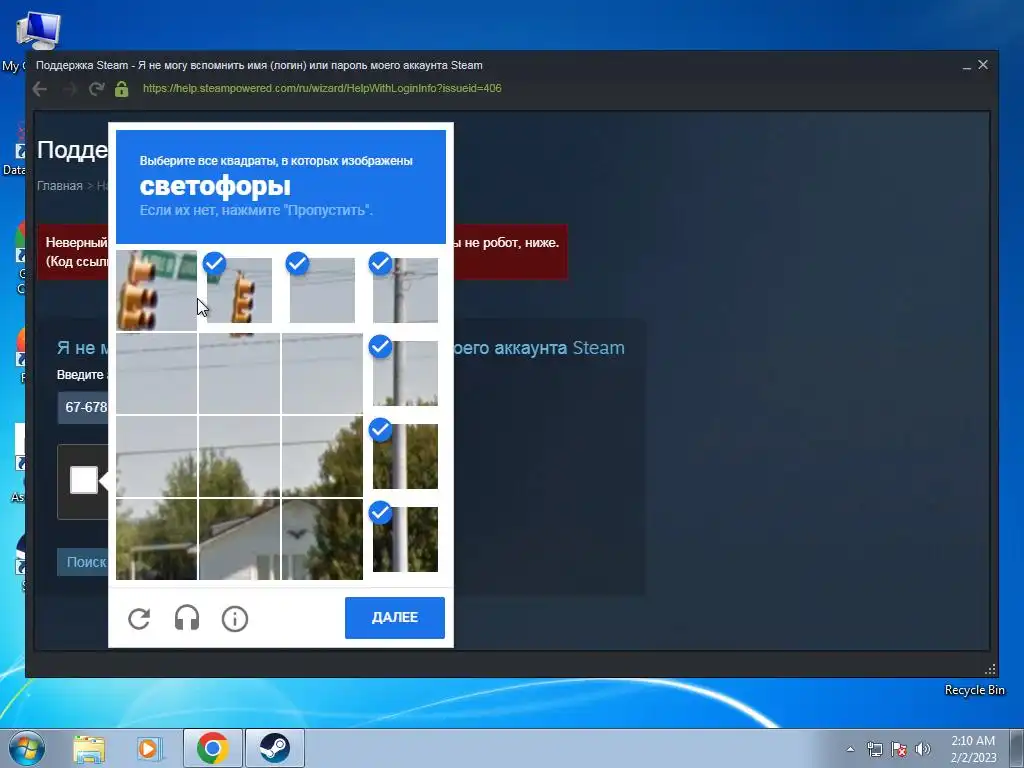Image resolution: width=1024 pixels, height=768 pixels.
Task: Open Google Chrome from taskbar
Action: coord(212,748)
